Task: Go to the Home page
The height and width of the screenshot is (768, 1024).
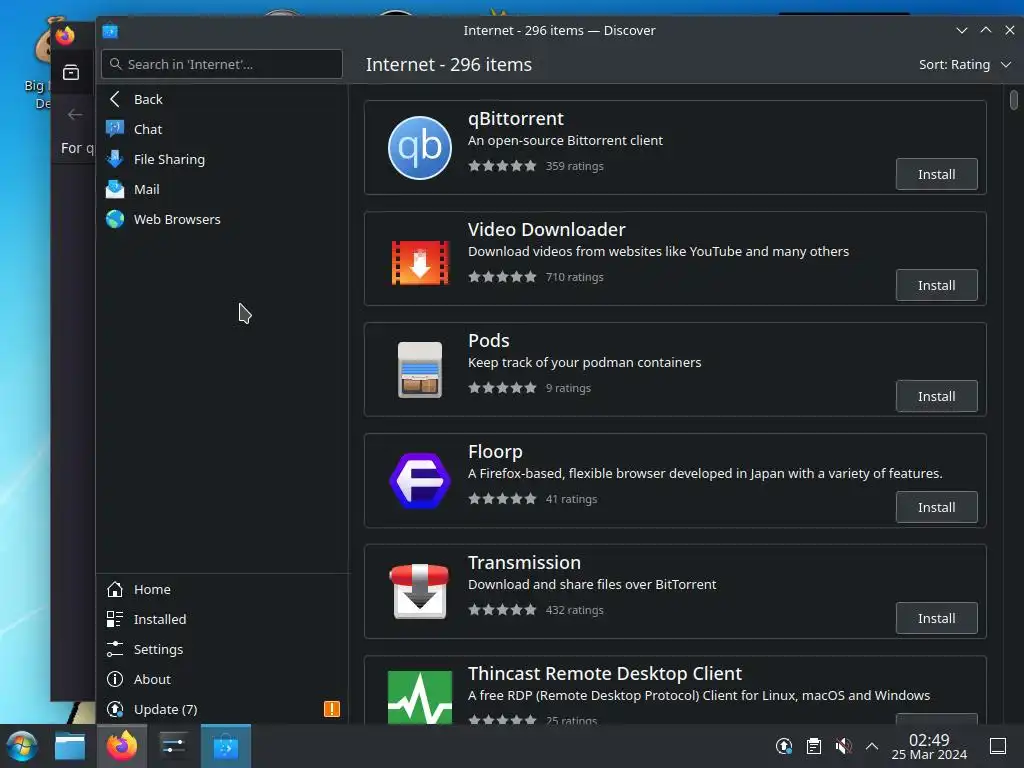Action: [x=222, y=589]
